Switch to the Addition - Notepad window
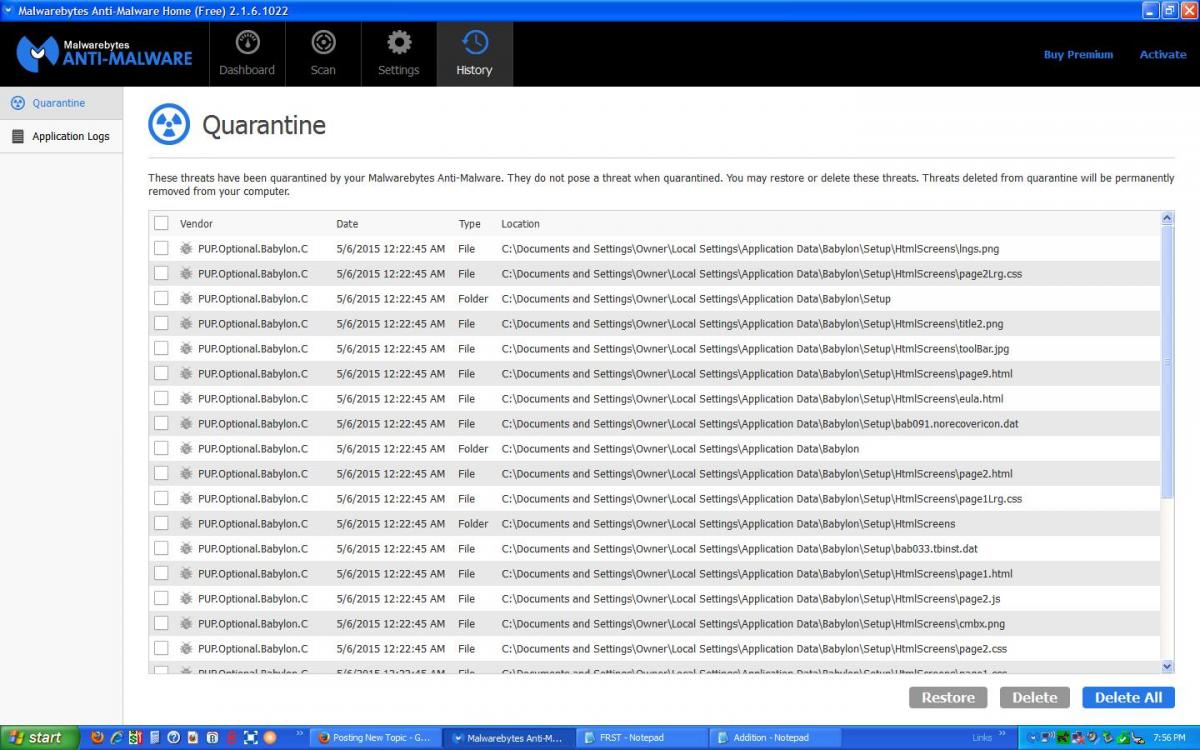This screenshot has height=750, width=1200. point(774,738)
